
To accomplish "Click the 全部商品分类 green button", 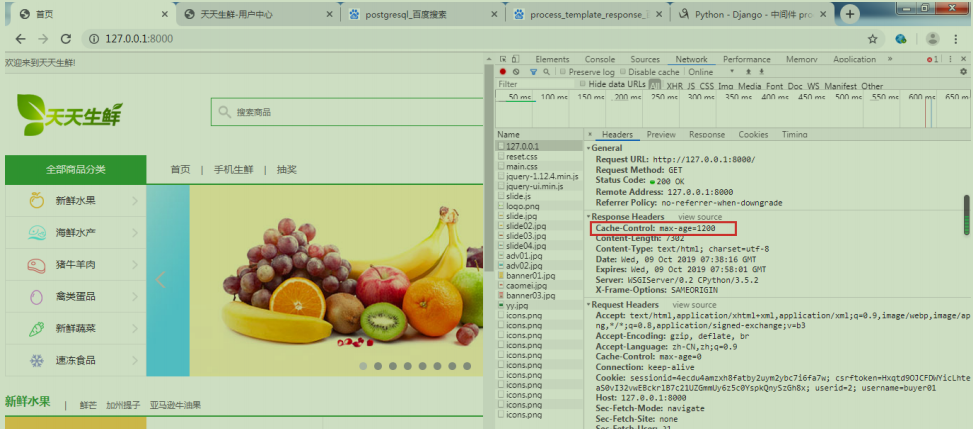I will (76, 169).
